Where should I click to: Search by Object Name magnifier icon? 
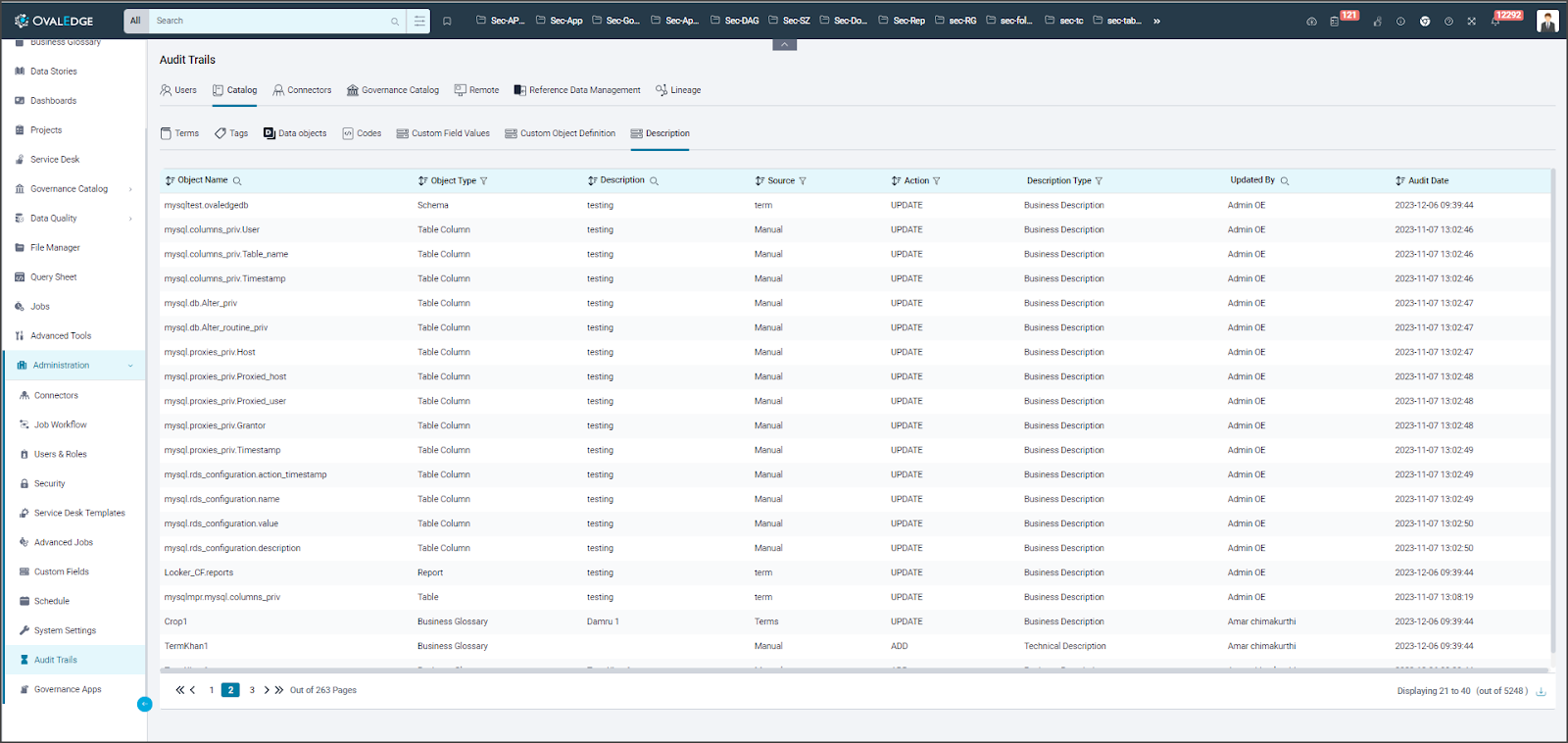pos(237,181)
